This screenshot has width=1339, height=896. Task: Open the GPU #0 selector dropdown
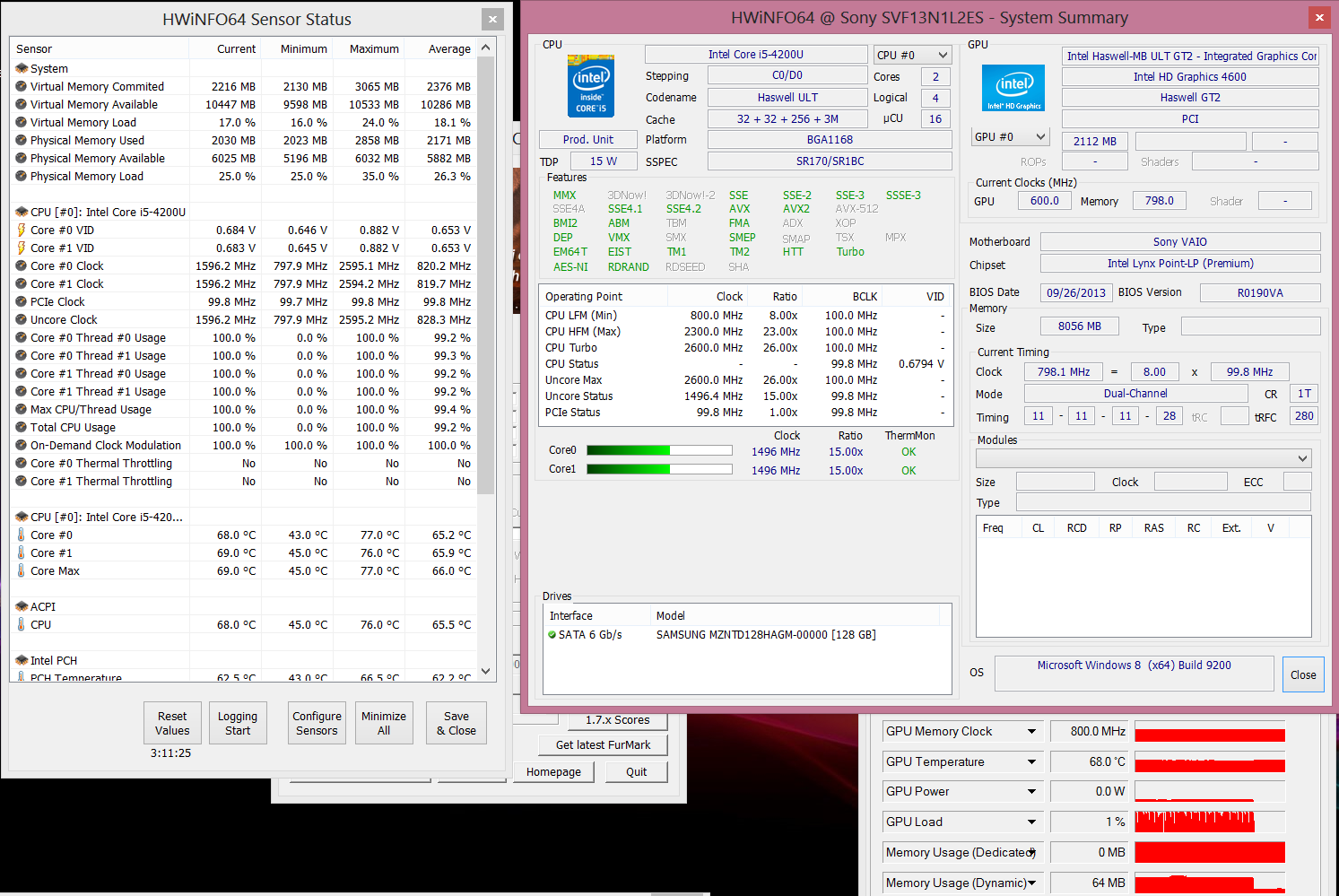tap(1010, 137)
